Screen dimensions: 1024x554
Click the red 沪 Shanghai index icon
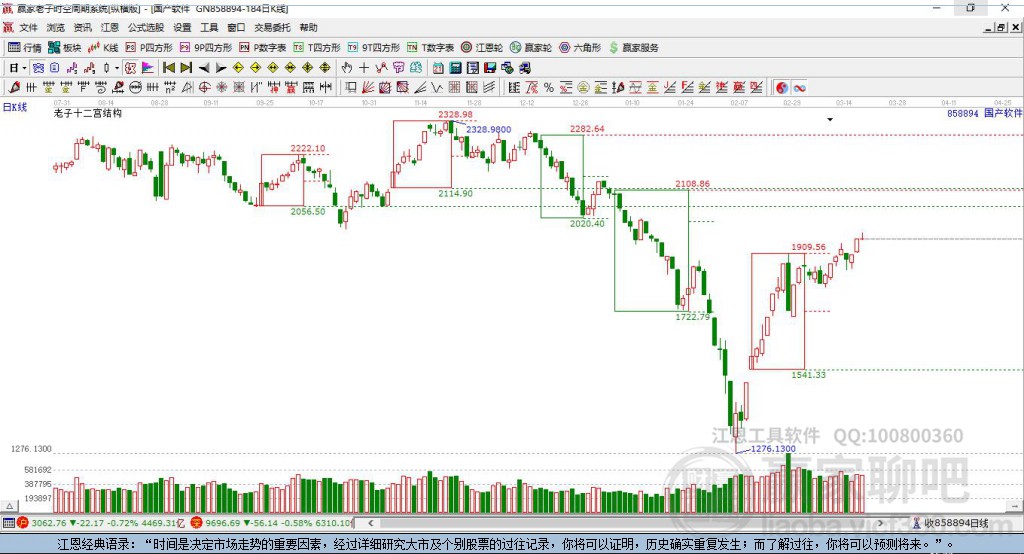click(24, 523)
